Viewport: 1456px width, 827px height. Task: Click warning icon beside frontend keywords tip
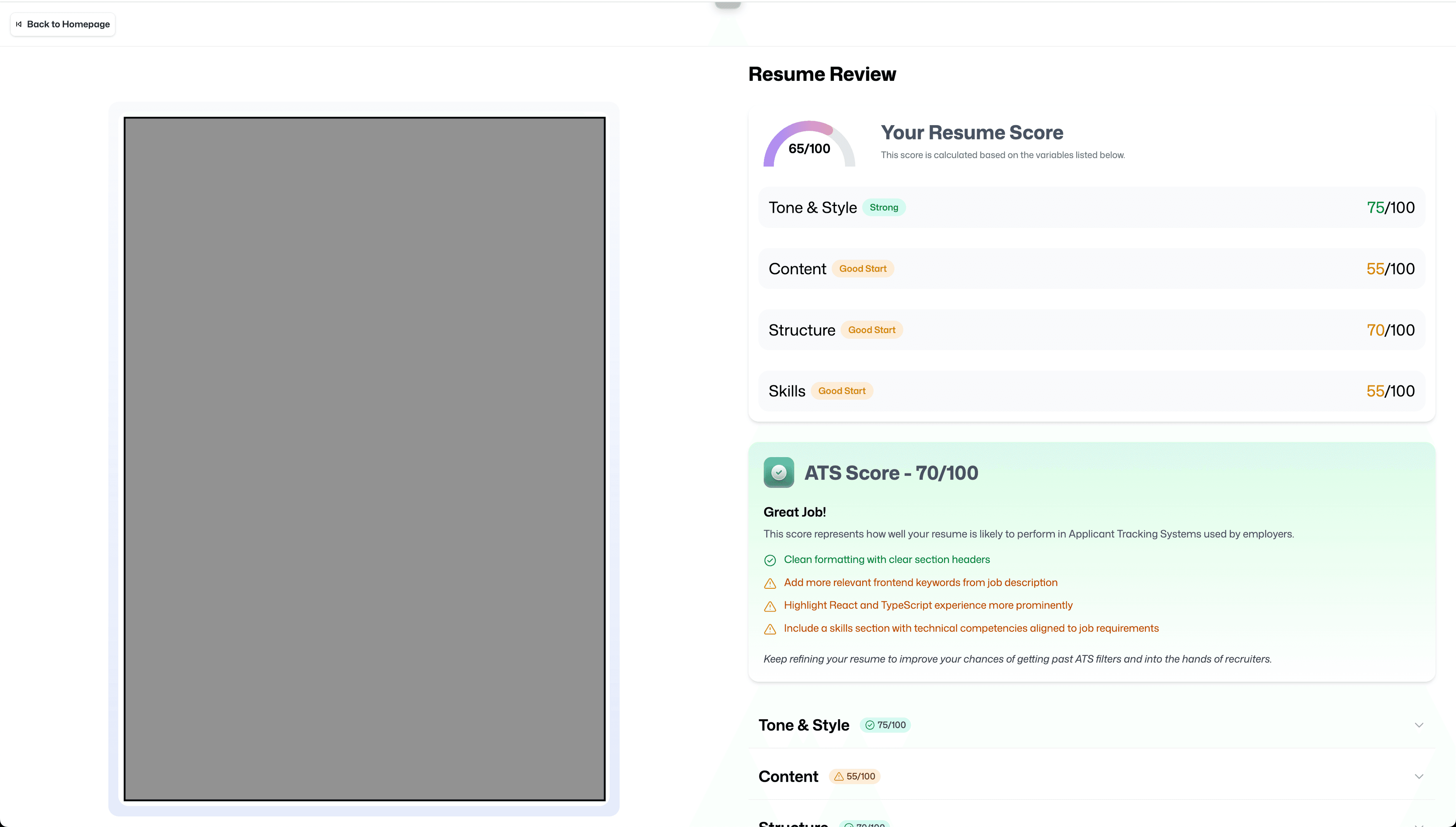pyautogui.click(x=770, y=583)
